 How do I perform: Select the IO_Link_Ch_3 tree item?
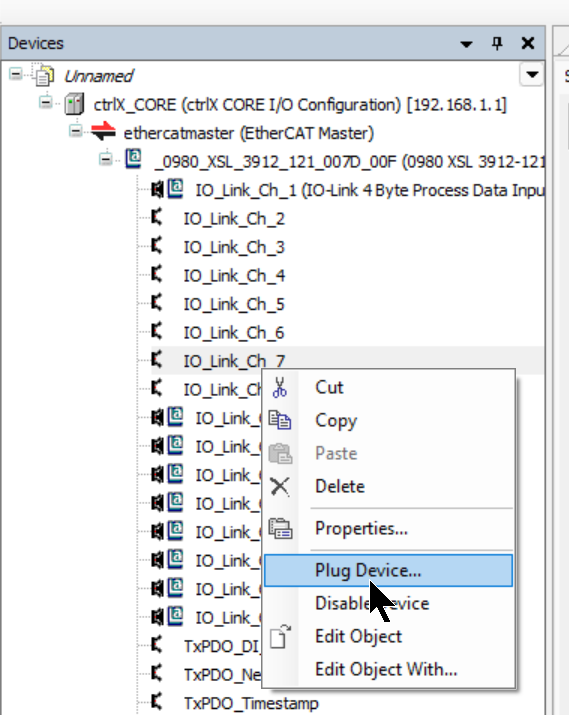coord(234,247)
